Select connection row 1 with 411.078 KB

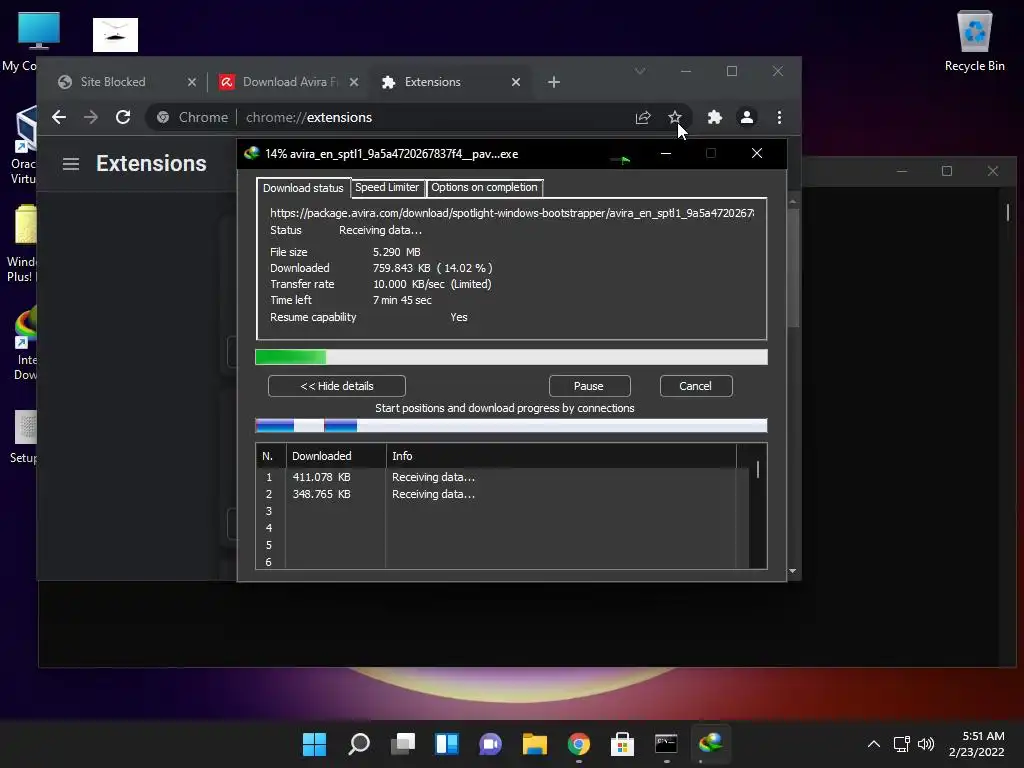(x=503, y=477)
